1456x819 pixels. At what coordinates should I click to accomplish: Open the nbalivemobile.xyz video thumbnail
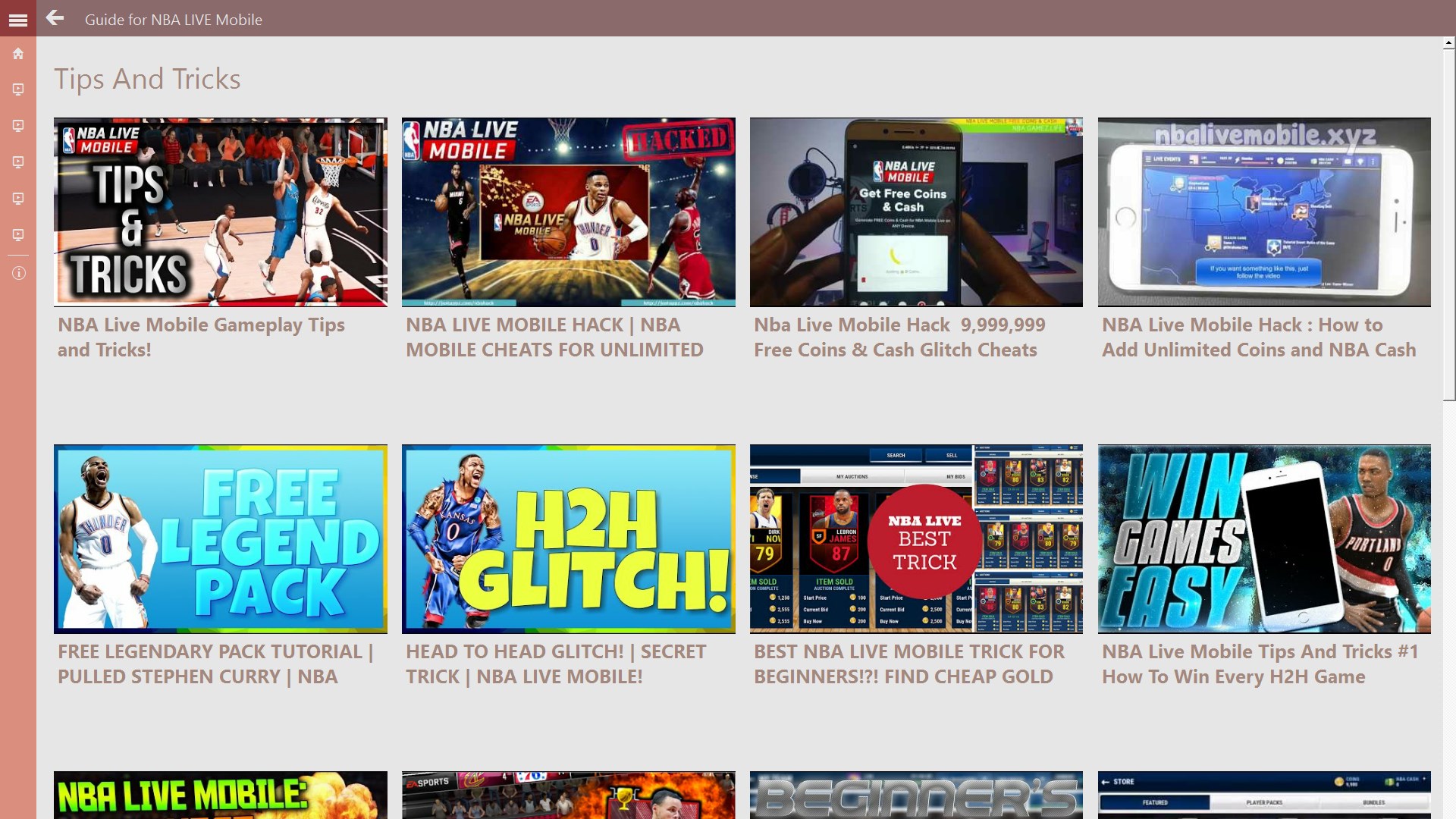pos(1265,212)
